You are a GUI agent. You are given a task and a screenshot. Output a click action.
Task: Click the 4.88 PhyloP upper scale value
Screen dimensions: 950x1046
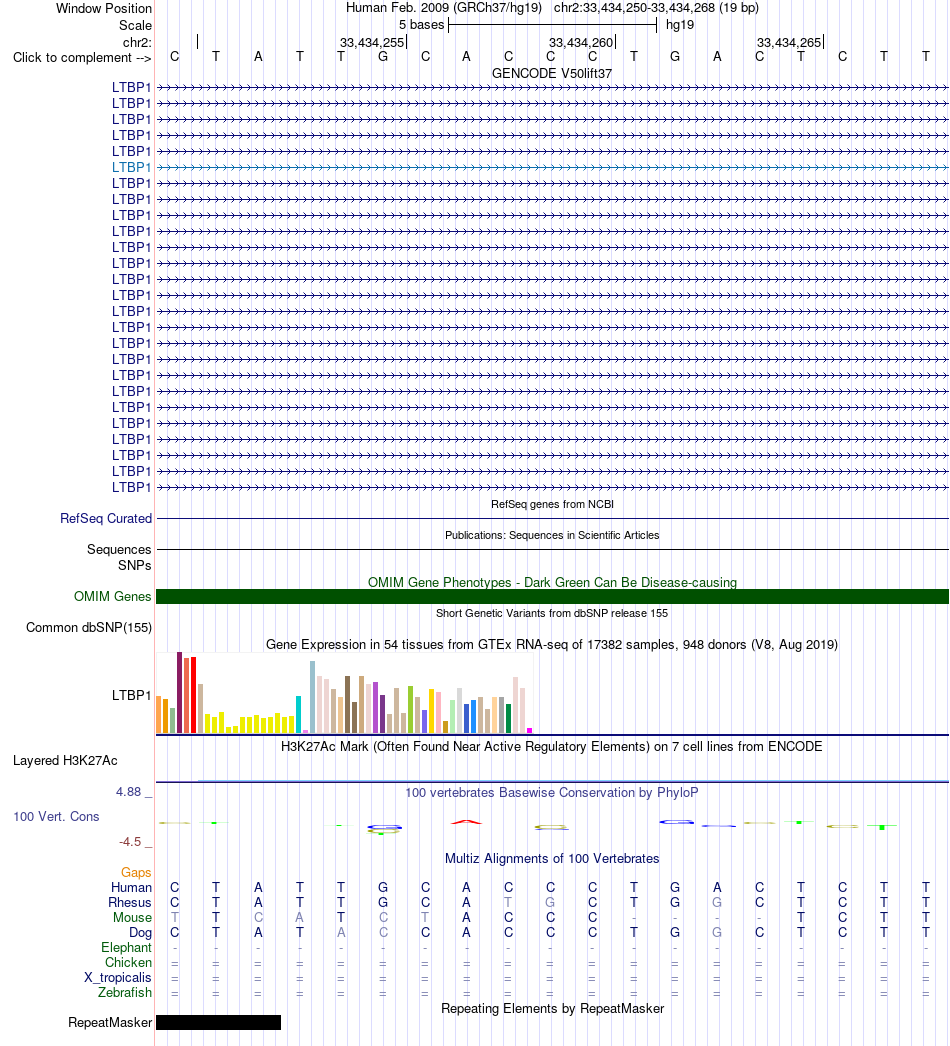128,792
